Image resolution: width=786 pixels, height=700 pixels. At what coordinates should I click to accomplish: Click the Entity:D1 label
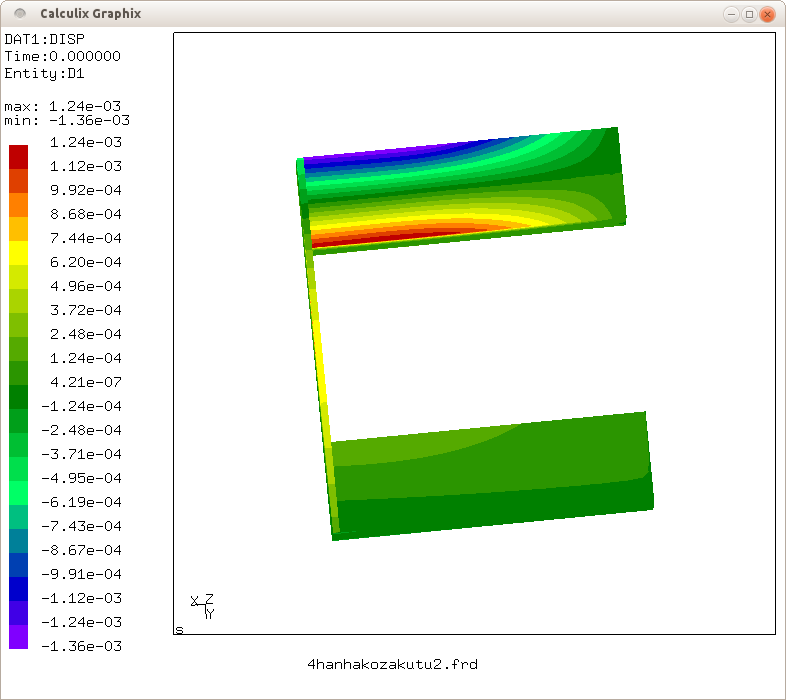pos(44,74)
